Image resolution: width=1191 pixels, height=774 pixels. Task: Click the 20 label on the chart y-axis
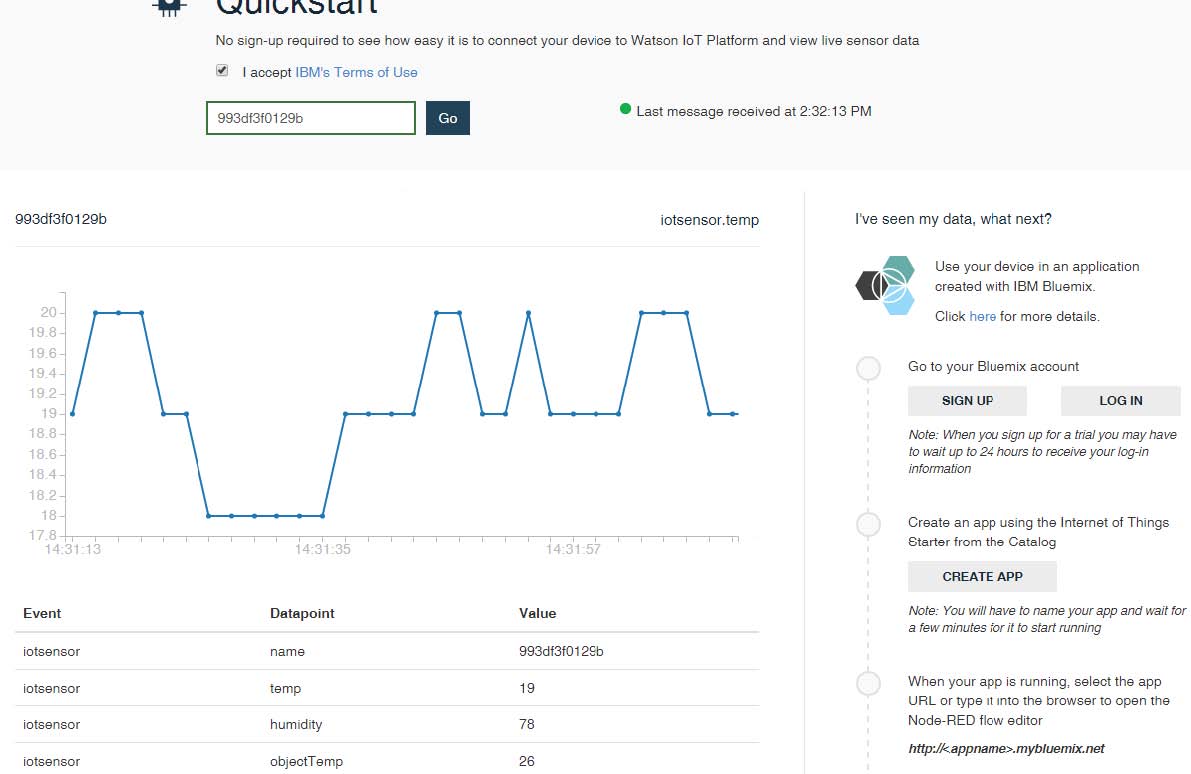[x=49, y=312]
